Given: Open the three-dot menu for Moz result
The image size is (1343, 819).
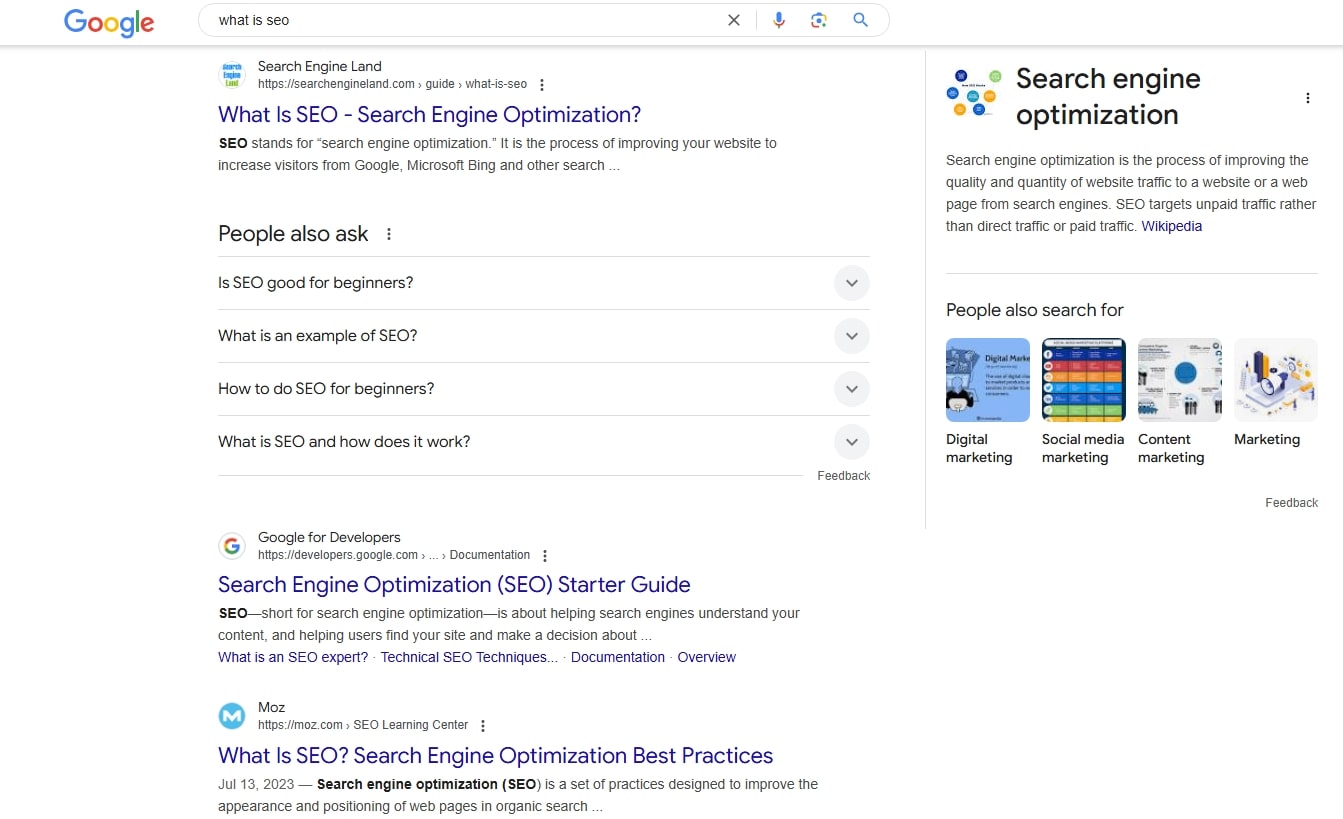Looking at the screenshot, I should coord(483,726).
